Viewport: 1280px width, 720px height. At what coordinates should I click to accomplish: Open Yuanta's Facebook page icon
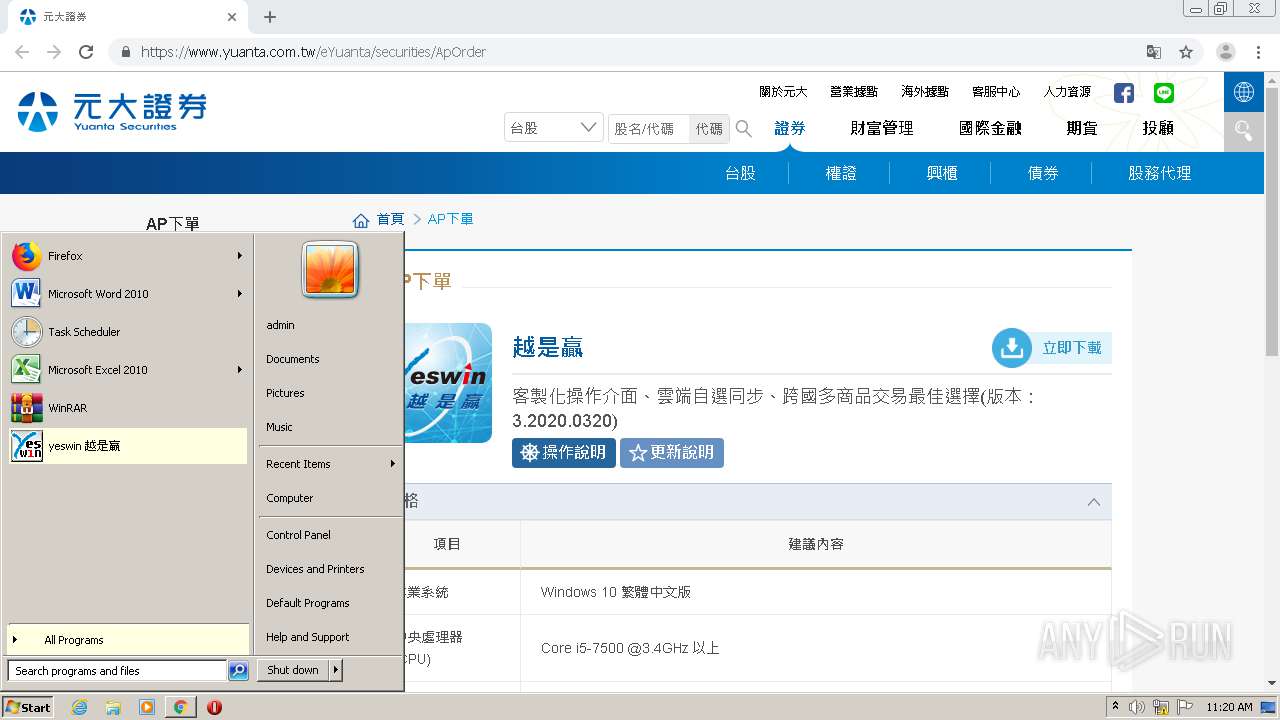1124,93
